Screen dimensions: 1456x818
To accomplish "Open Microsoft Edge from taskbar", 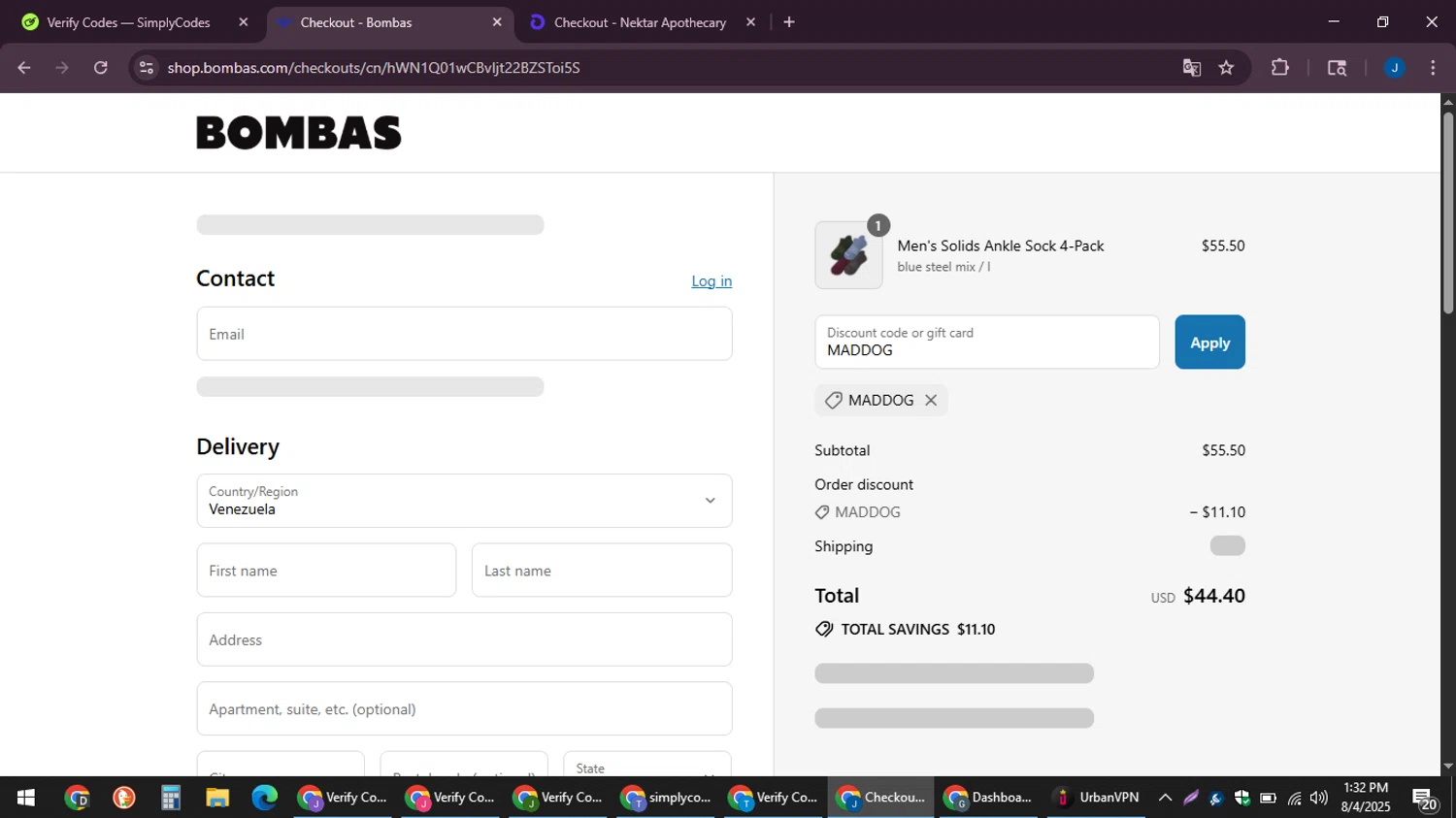I will 264,798.
